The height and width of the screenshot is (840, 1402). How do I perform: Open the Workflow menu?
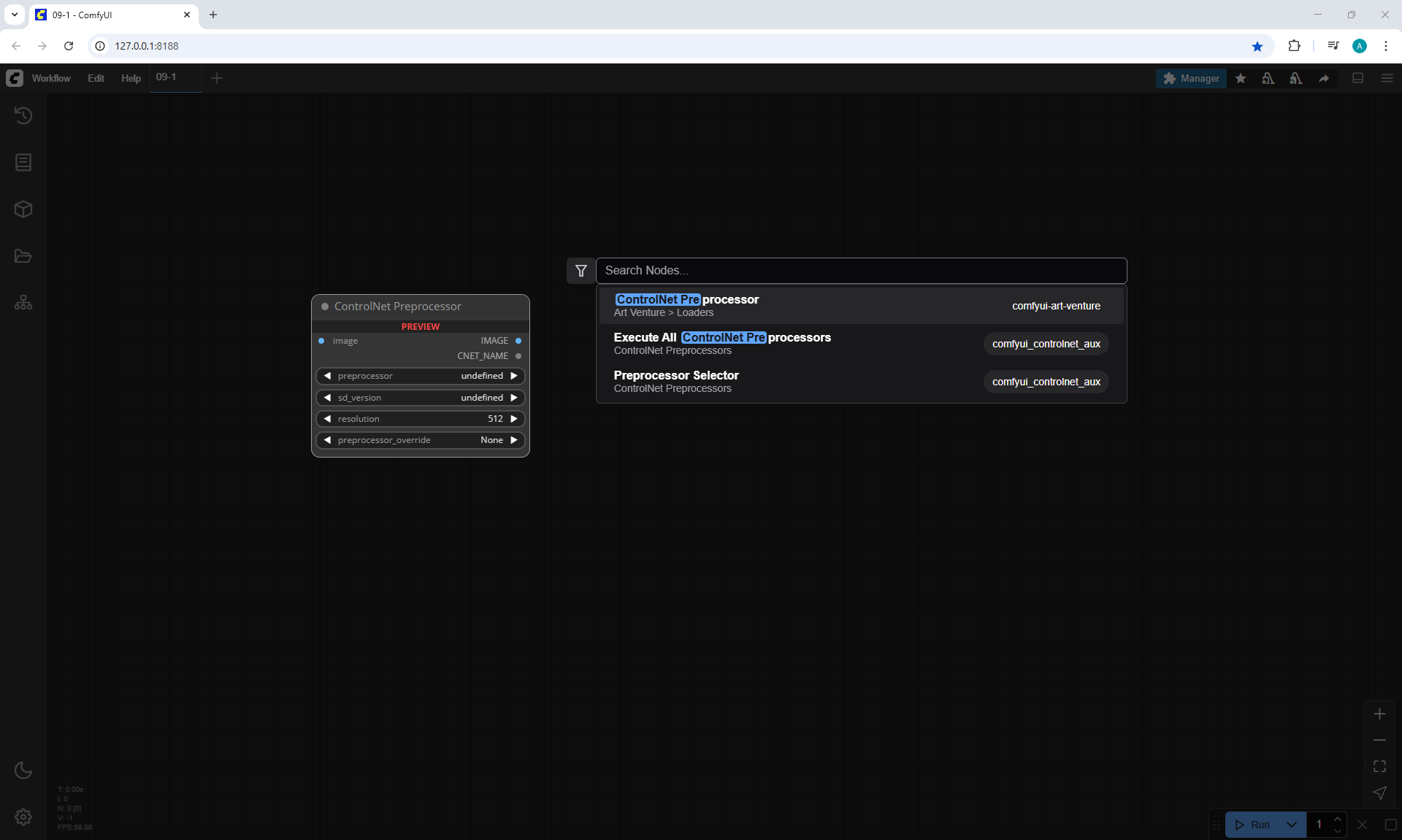pos(51,78)
